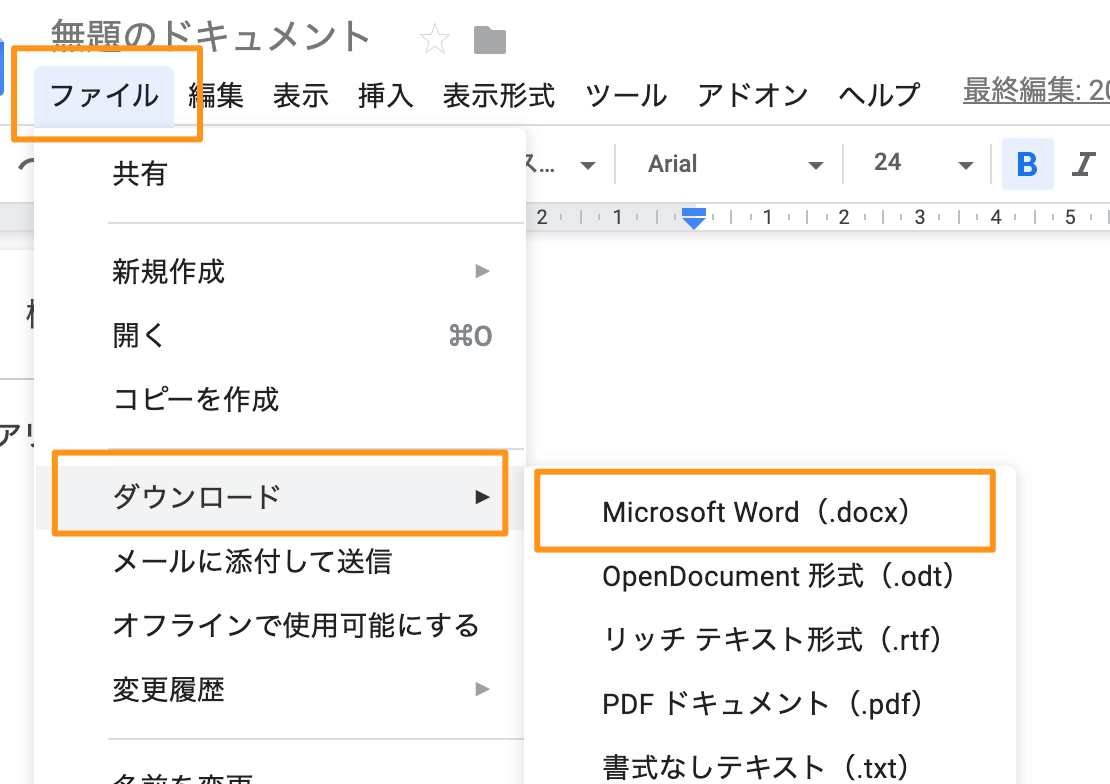Select 共有 from the file menu
Screen dimensions: 1110x784
[x=280, y=174]
